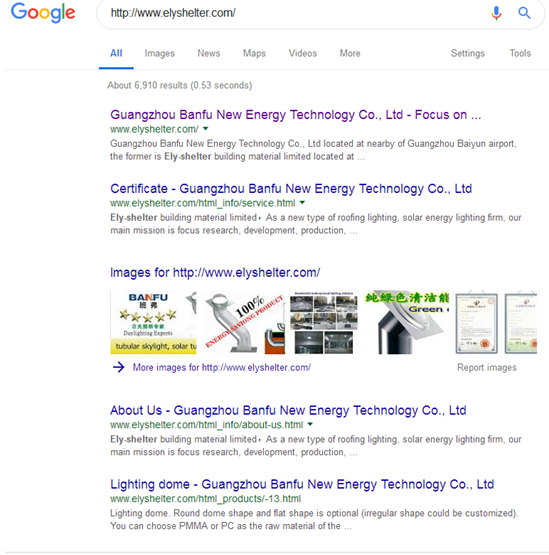
Task: Click the www.elyshelter.com/html_info/about-us.html URL text
Action: point(206,425)
